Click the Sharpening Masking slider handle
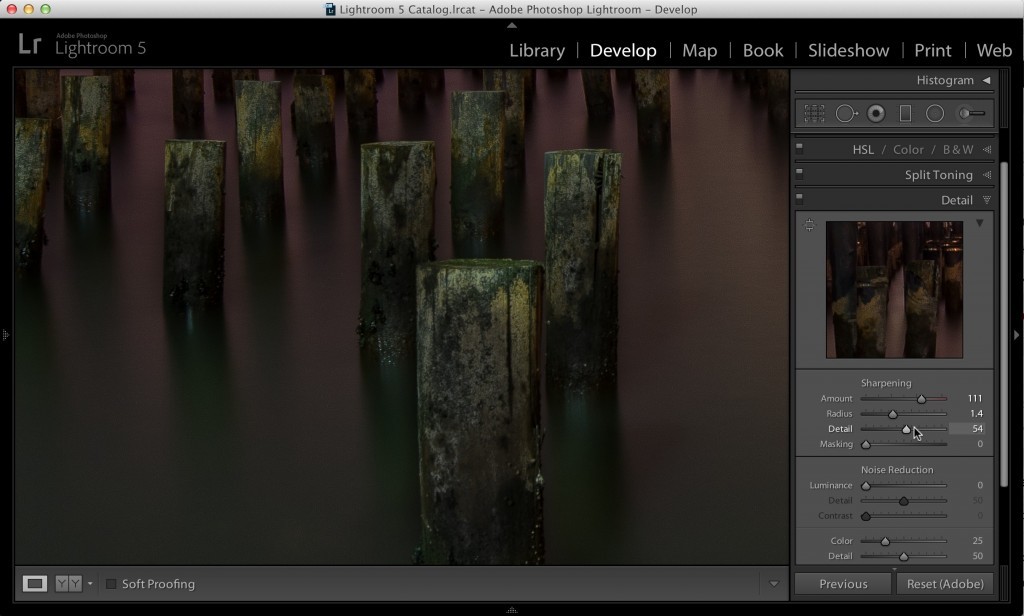 866,444
